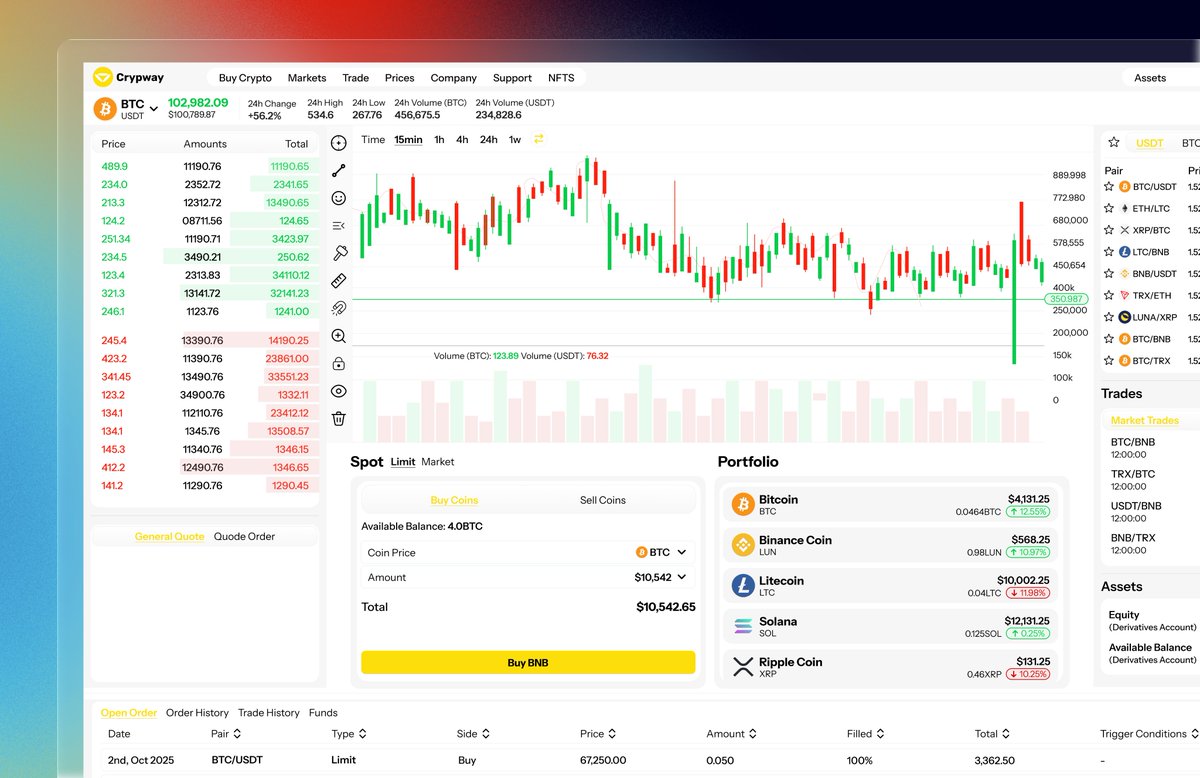Click the Solana icon in Portfolio
This screenshot has width=1200, height=778.
coord(742,626)
